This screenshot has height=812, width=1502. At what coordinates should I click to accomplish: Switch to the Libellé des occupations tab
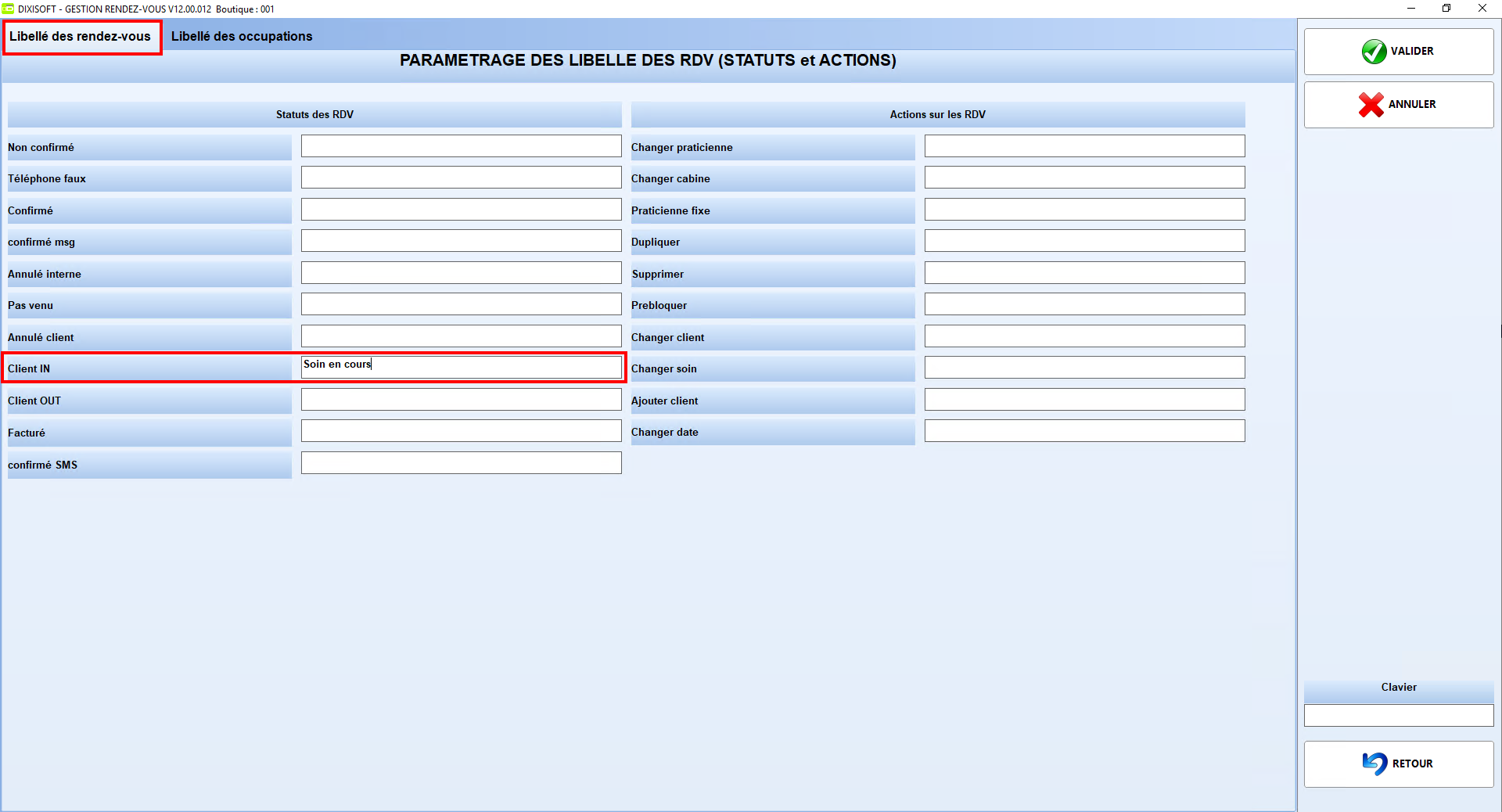pyautogui.click(x=243, y=36)
